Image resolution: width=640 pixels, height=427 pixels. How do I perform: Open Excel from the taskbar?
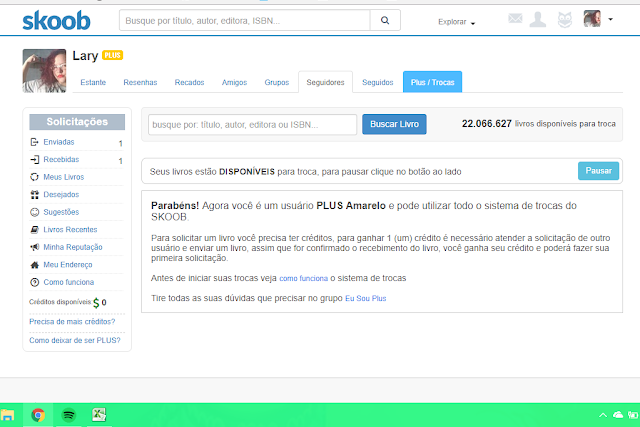tap(99, 415)
